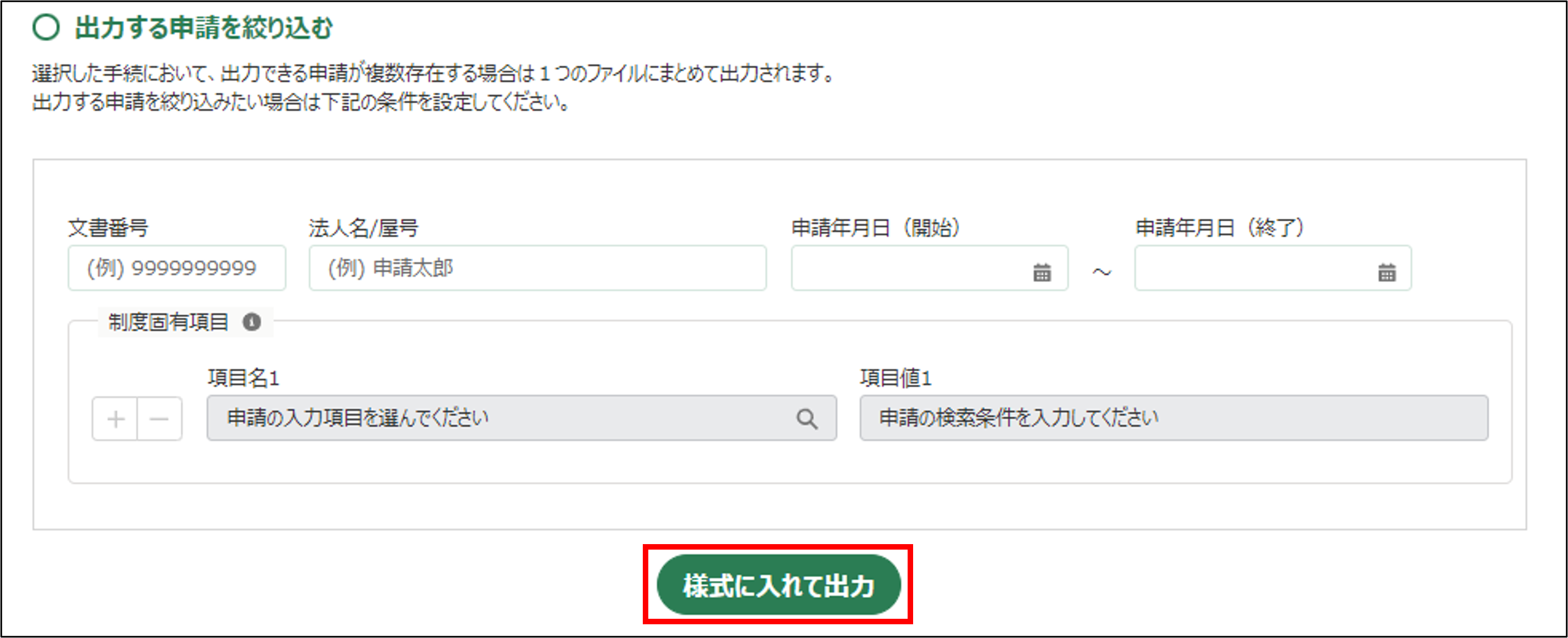The image size is (1568, 638).
Task: Click the 項目値1 search condition field
Action: (1173, 418)
